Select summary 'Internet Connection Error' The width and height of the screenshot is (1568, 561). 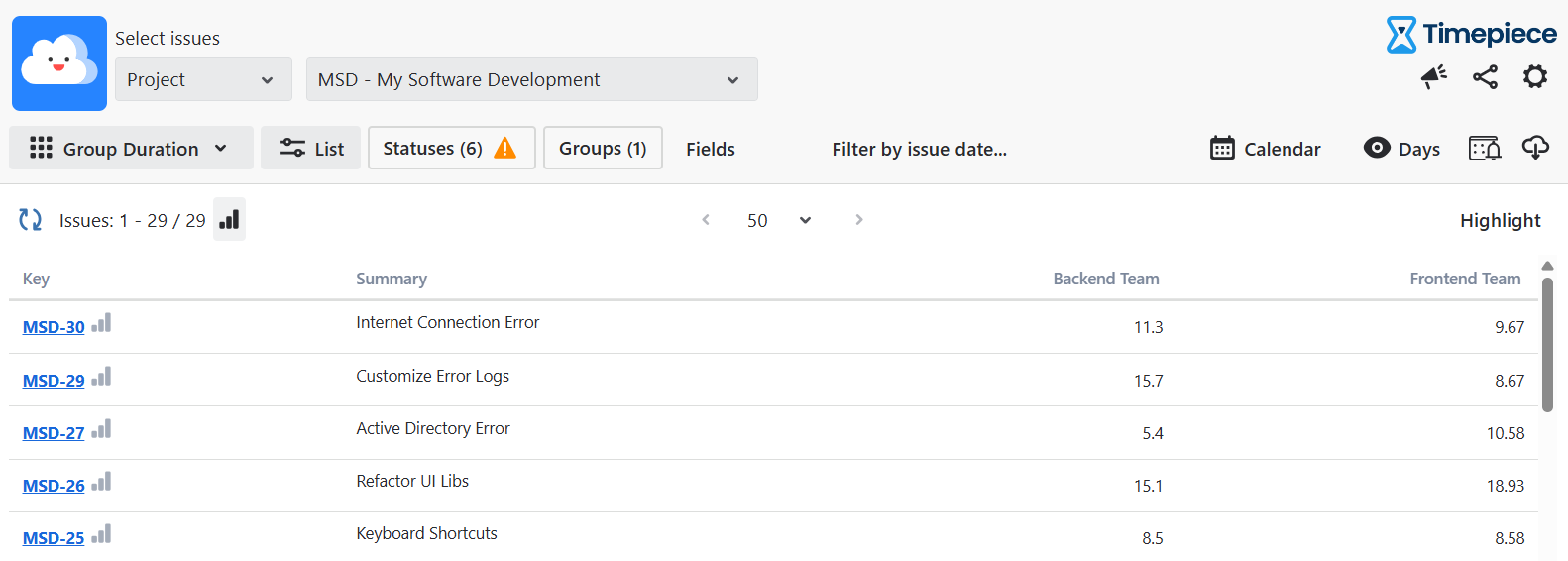coord(448,322)
